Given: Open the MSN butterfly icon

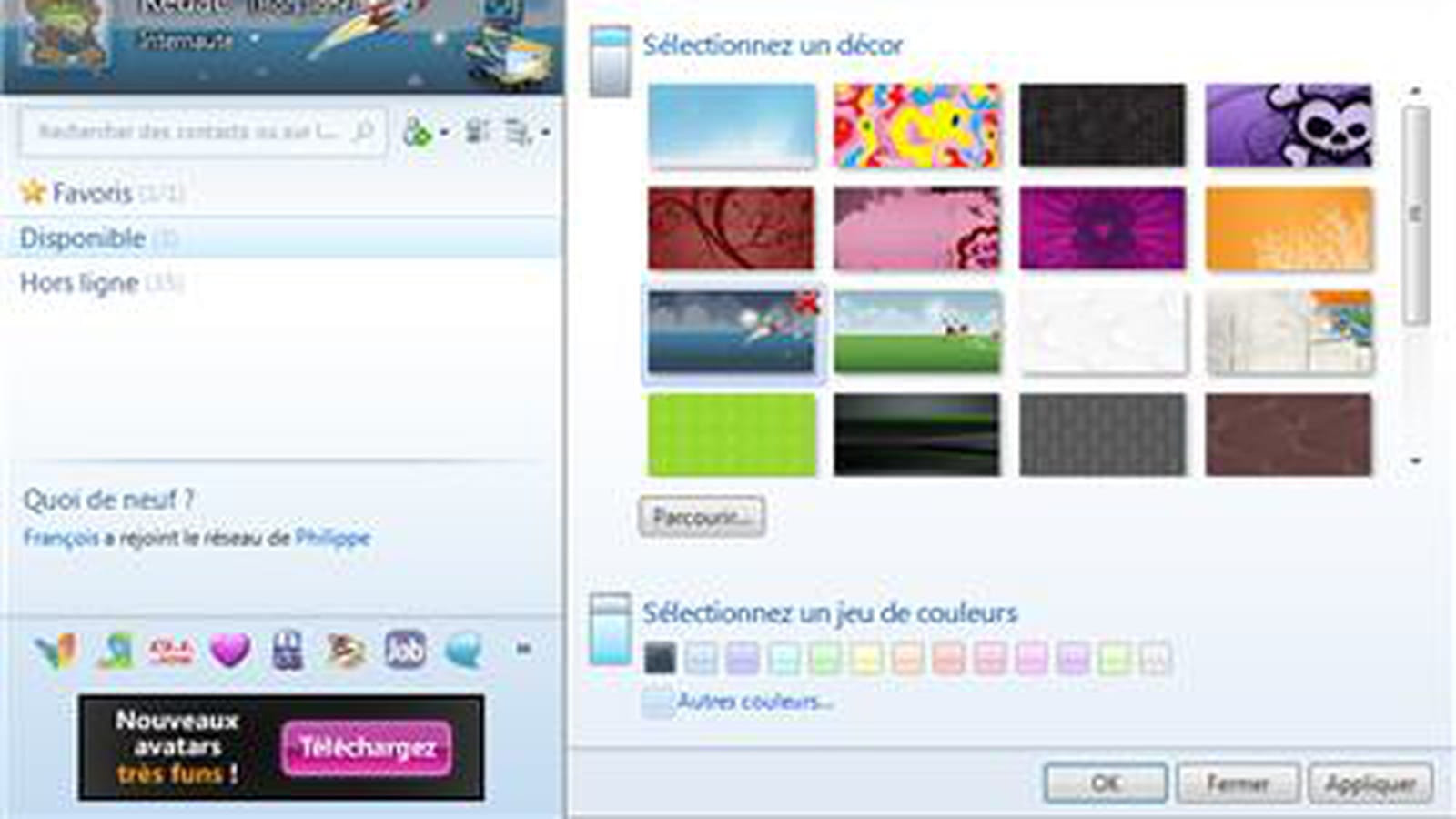Looking at the screenshot, I should click(57, 652).
